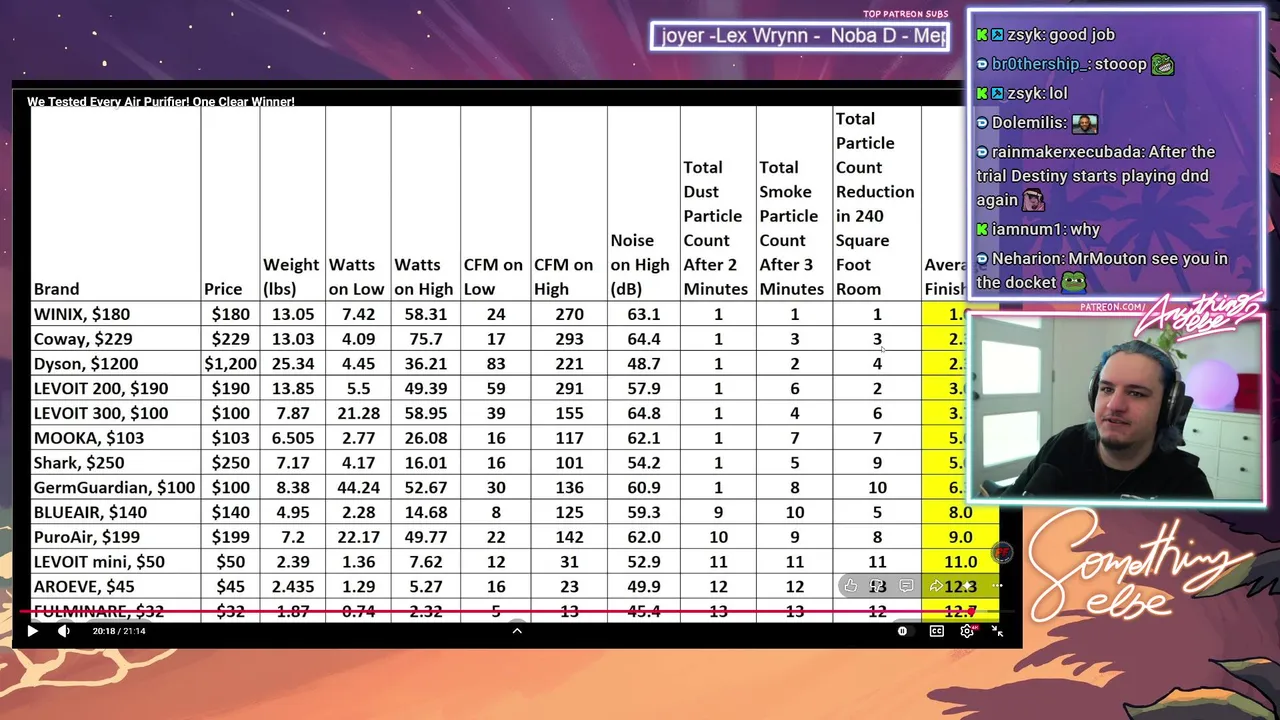The image size is (1280, 720).
Task: Click the 20:18 / 21:14 time display
Action: 119,631
